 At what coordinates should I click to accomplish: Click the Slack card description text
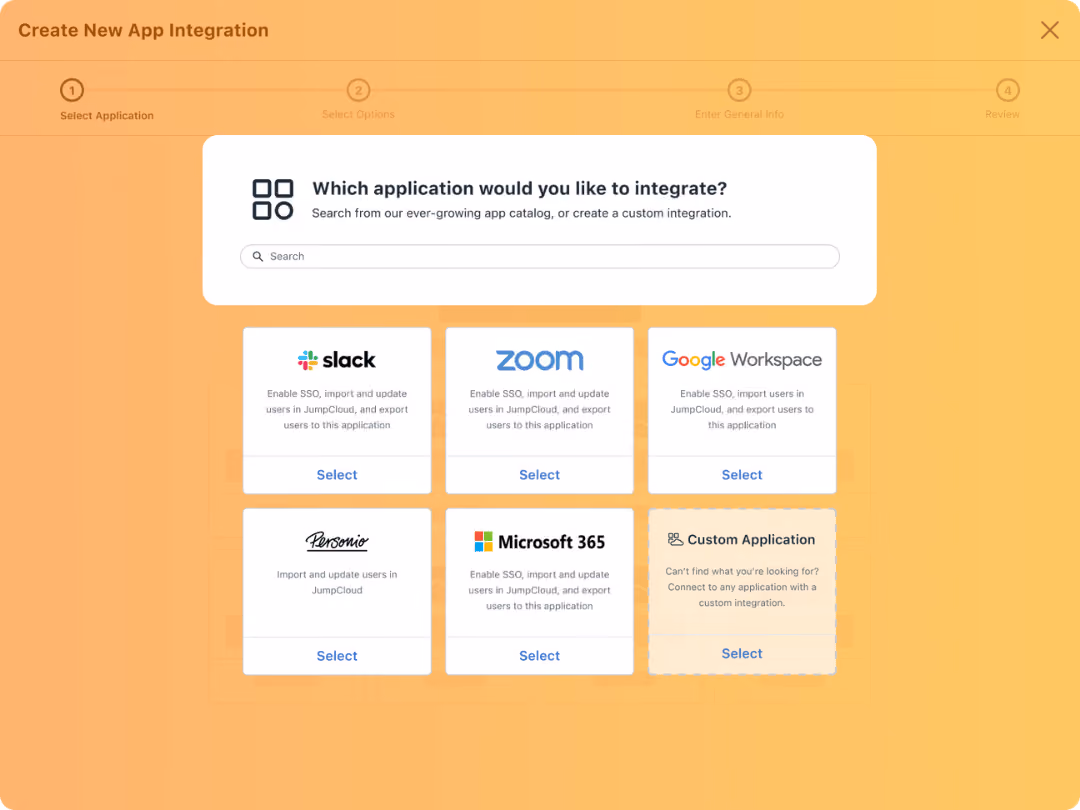pos(337,409)
